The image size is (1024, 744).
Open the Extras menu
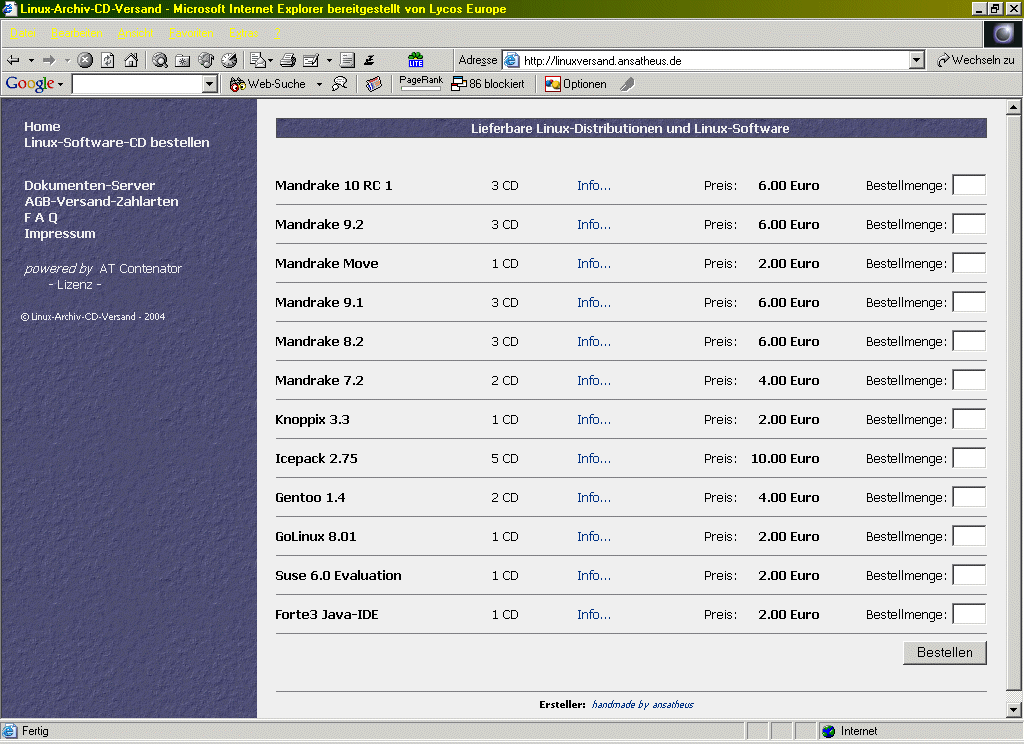[x=244, y=33]
